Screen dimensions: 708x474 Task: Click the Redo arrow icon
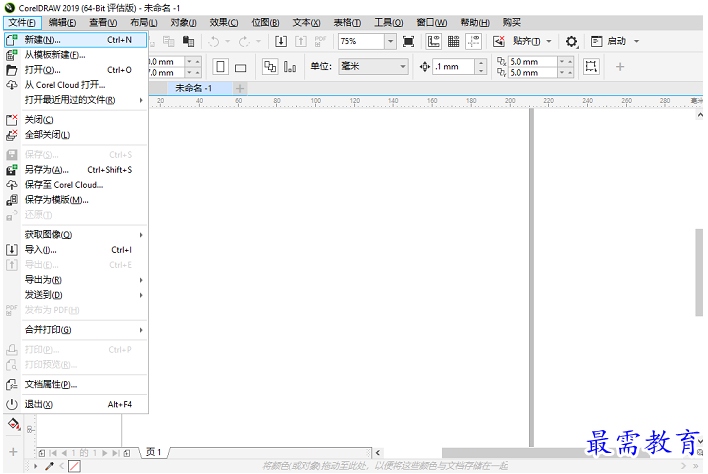coord(244,42)
